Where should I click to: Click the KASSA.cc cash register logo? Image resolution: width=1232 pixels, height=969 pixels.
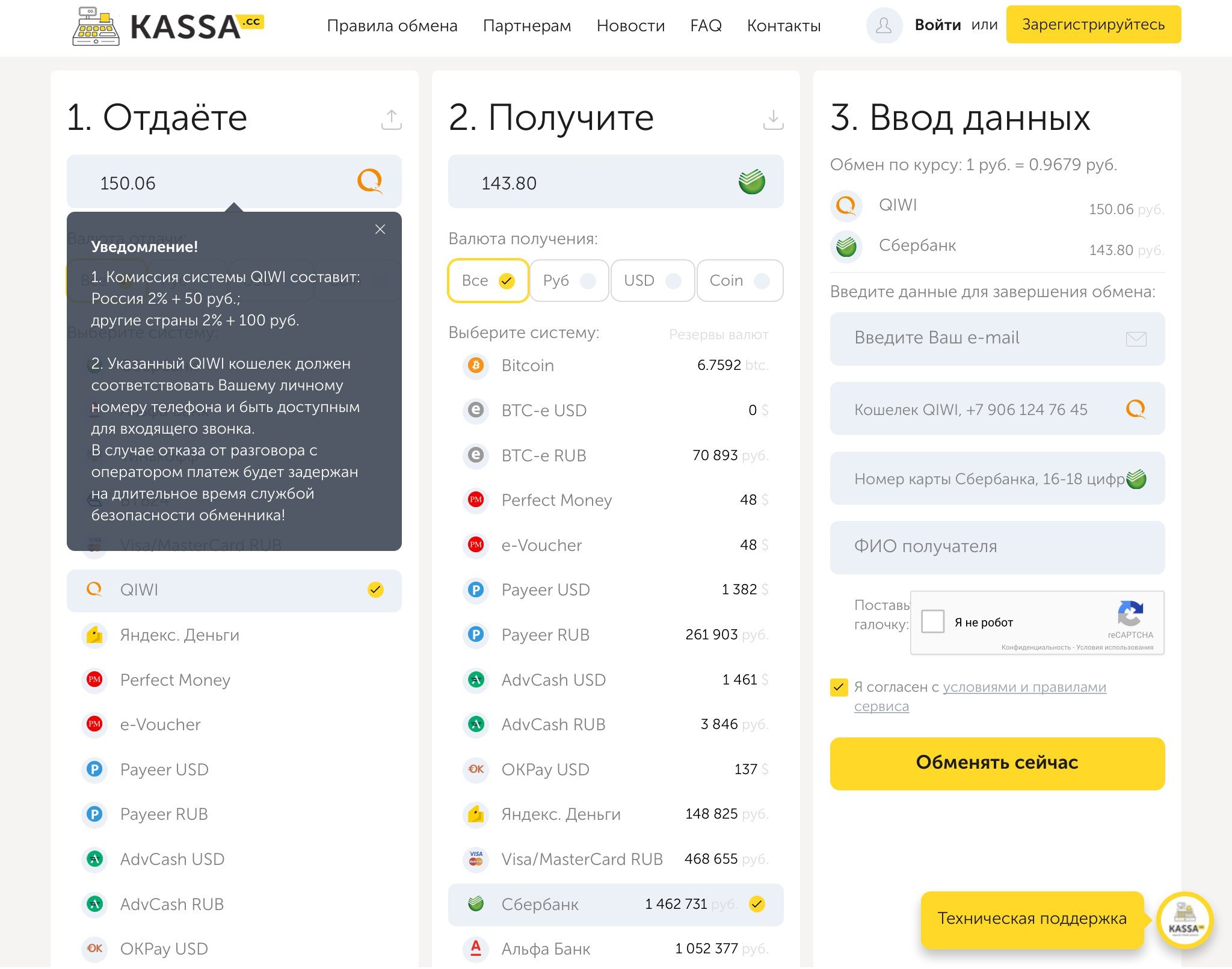pos(168,26)
